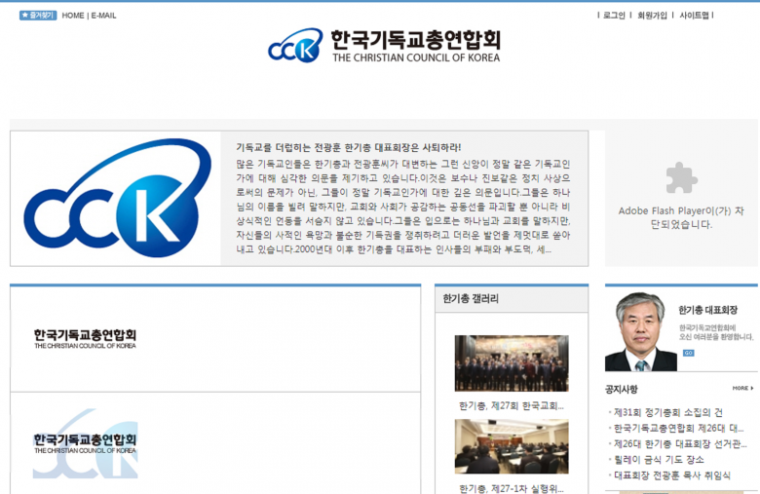Click the 즐겨찾기 bookmark star button
The height and width of the screenshot is (494, 760).
click(x=38, y=16)
